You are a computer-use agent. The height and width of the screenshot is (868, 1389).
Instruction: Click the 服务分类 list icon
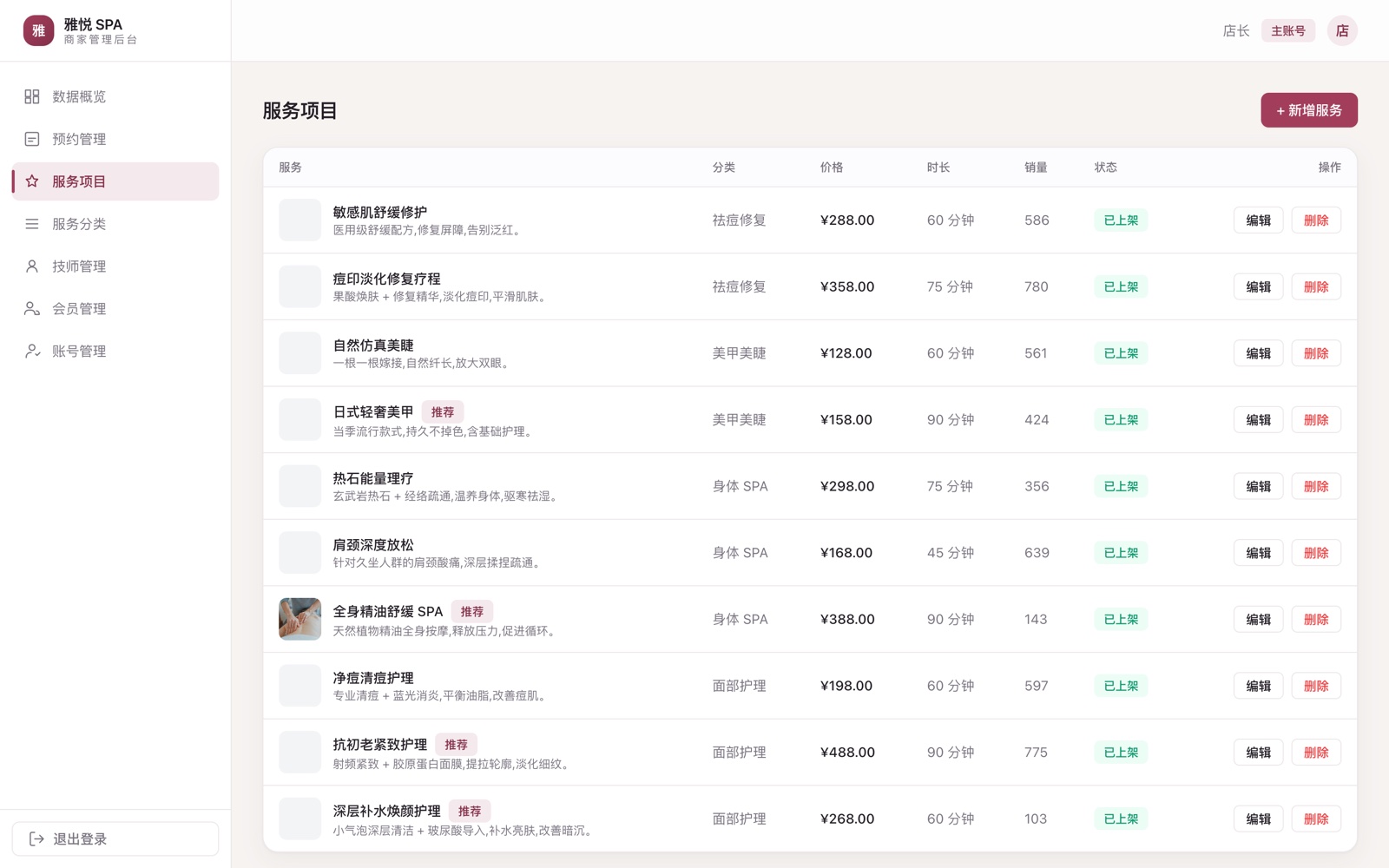tap(32, 224)
